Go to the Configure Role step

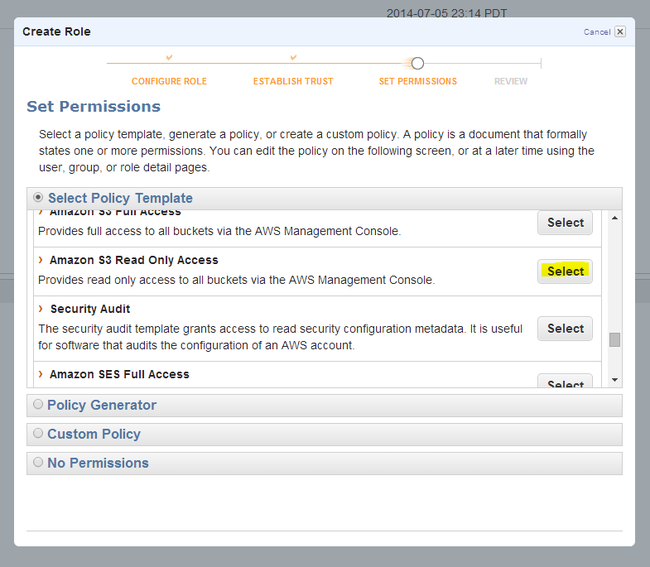(x=169, y=81)
